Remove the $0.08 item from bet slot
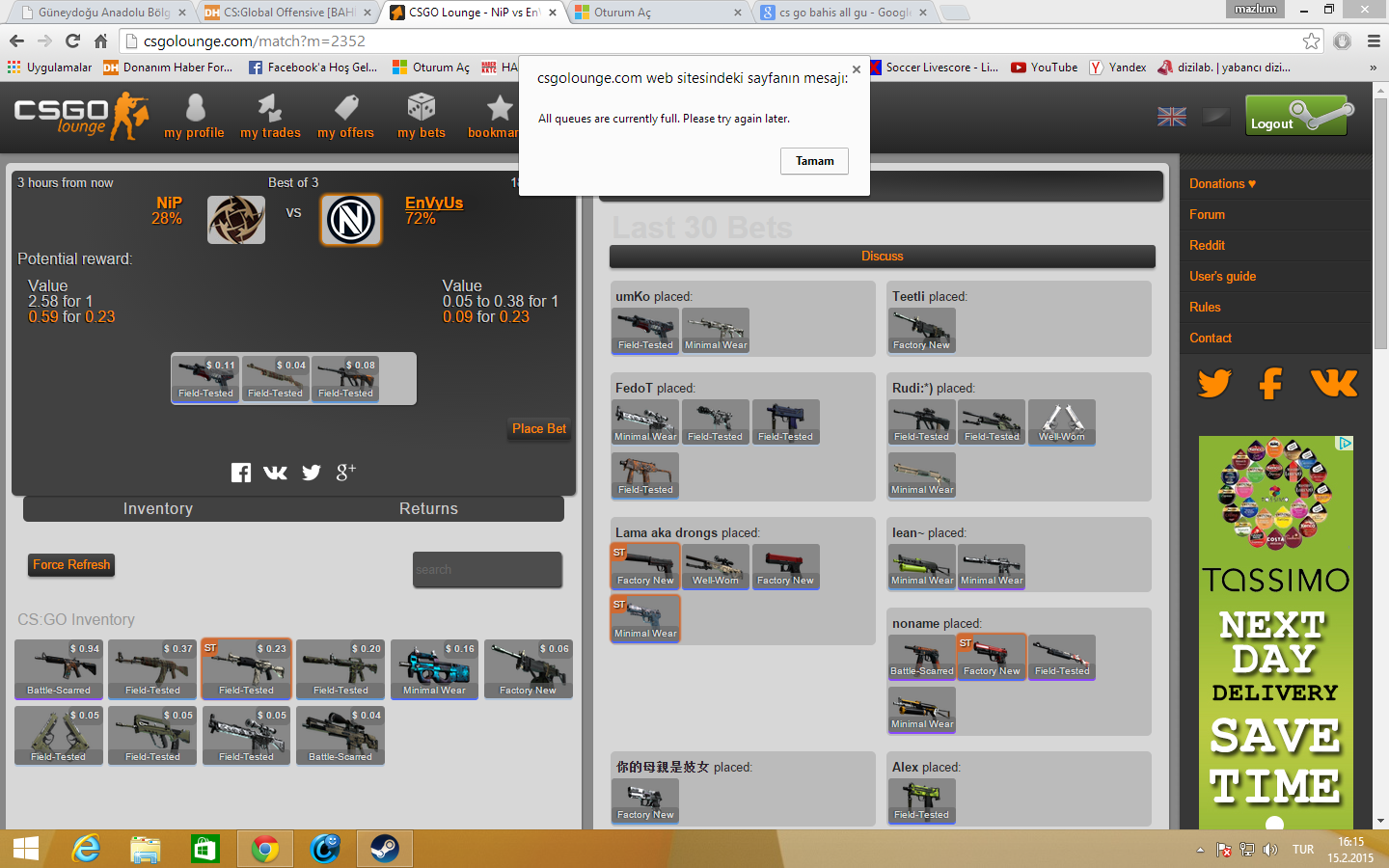This screenshot has height=868, width=1389. (x=345, y=379)
